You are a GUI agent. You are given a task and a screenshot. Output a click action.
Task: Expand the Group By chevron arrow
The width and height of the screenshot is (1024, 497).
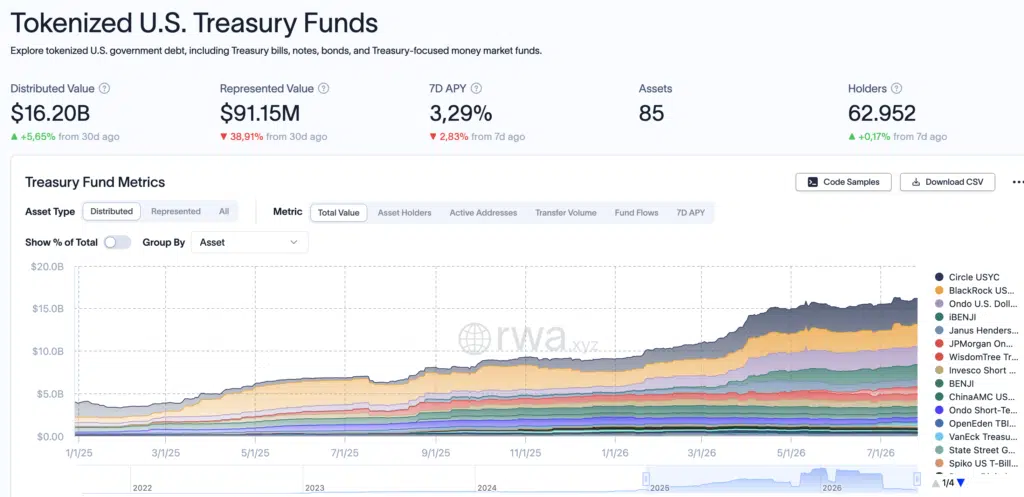pos(293,242)
